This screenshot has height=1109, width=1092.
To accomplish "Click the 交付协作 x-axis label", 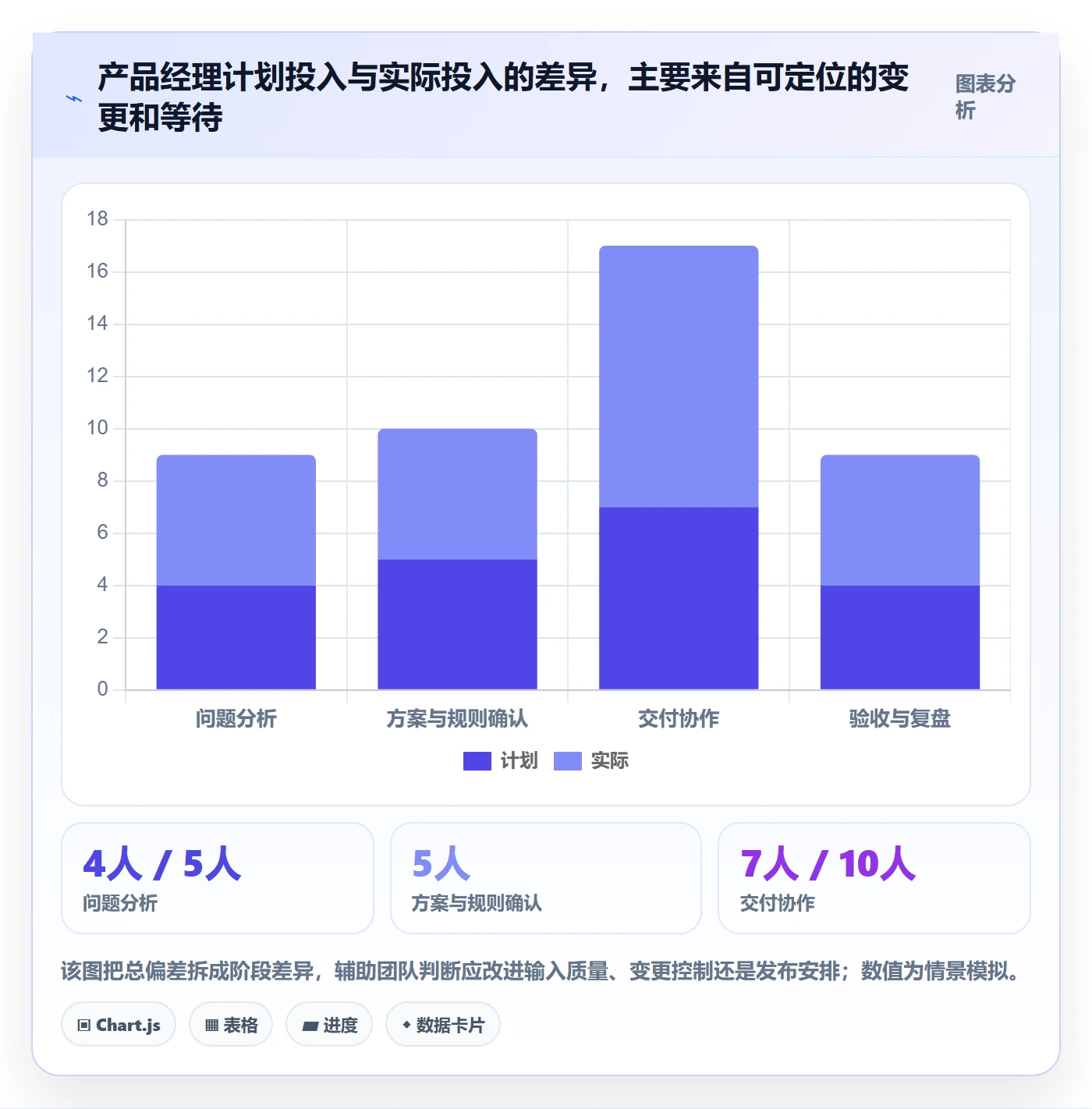I will tap(679, 718).
